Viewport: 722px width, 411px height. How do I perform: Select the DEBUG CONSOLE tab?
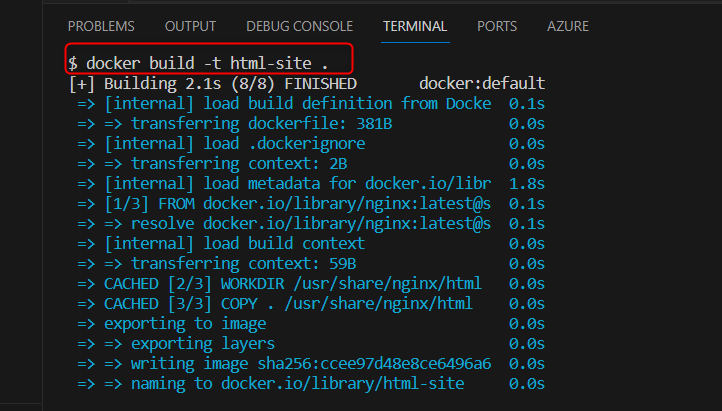tap(299, 26)
